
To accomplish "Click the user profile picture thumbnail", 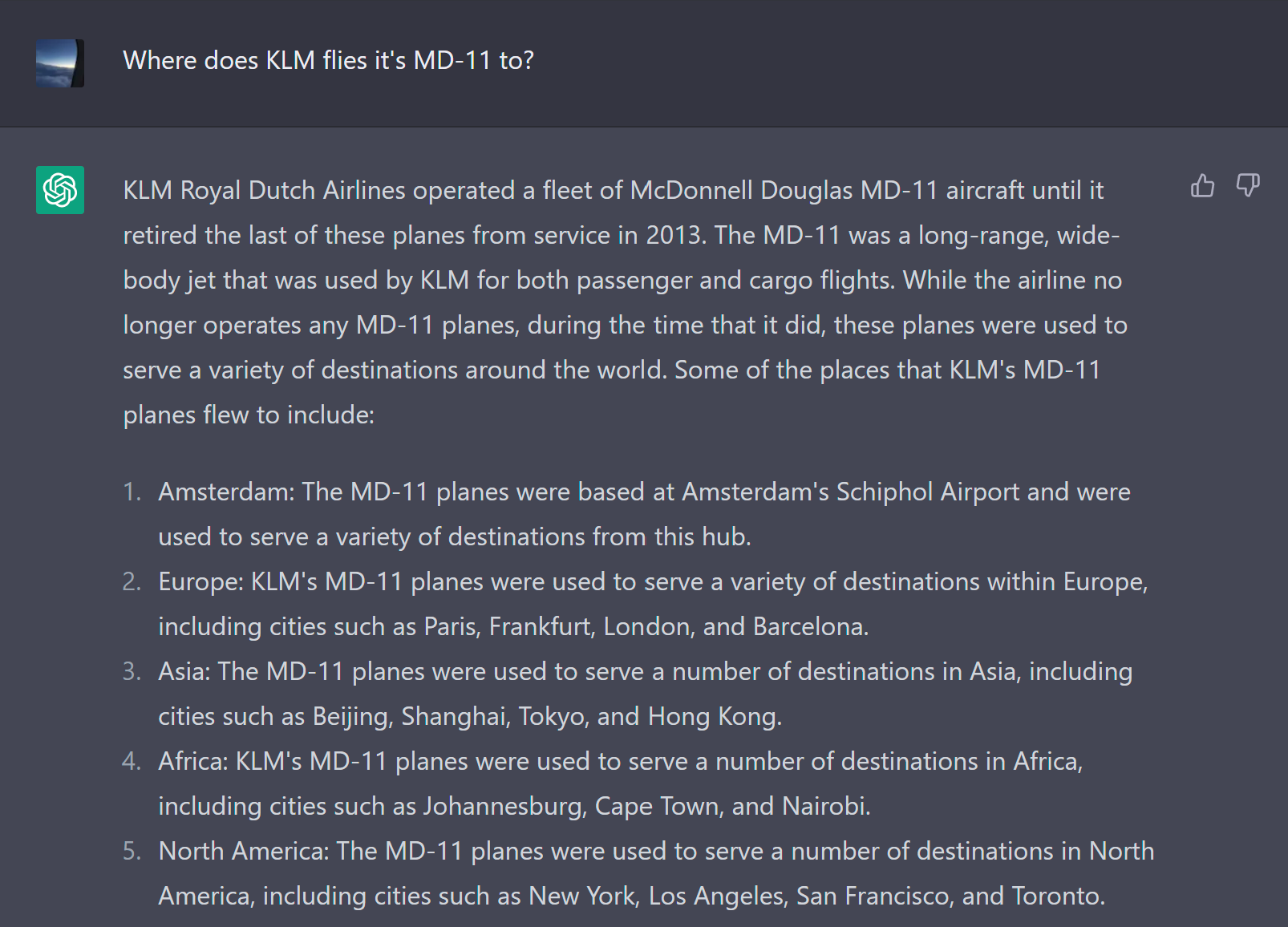I will (x=60, y=63).
